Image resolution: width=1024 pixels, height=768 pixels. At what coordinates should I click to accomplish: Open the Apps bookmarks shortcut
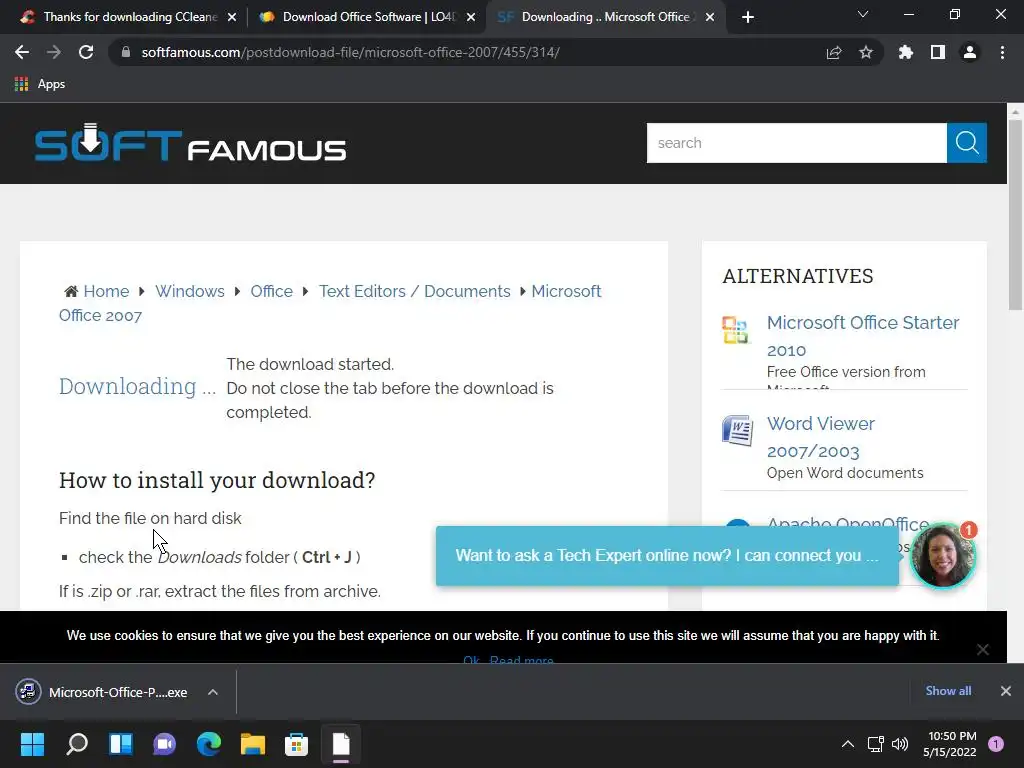click(40, 84)
